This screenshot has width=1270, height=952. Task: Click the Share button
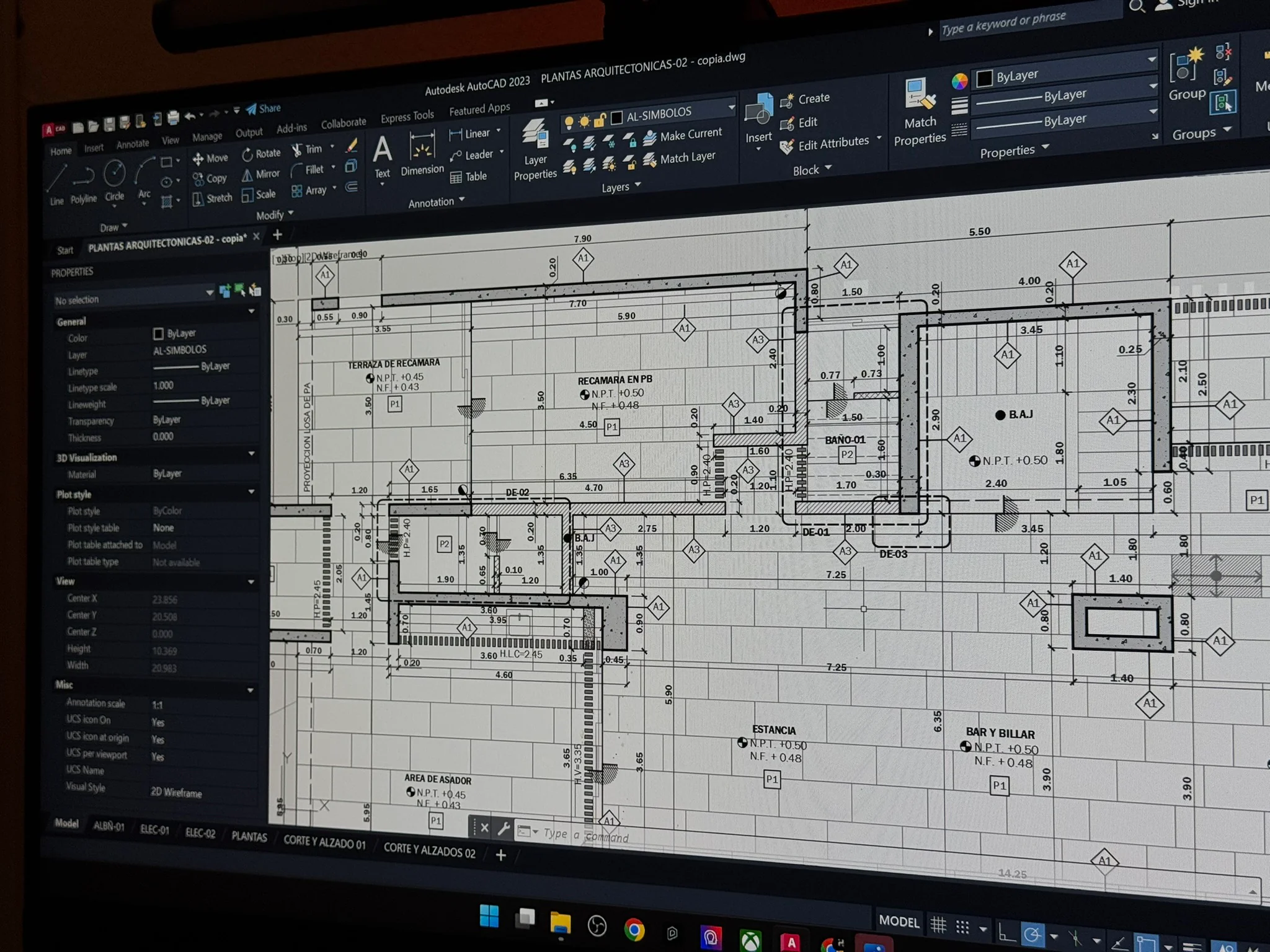(x=263, y=108)
